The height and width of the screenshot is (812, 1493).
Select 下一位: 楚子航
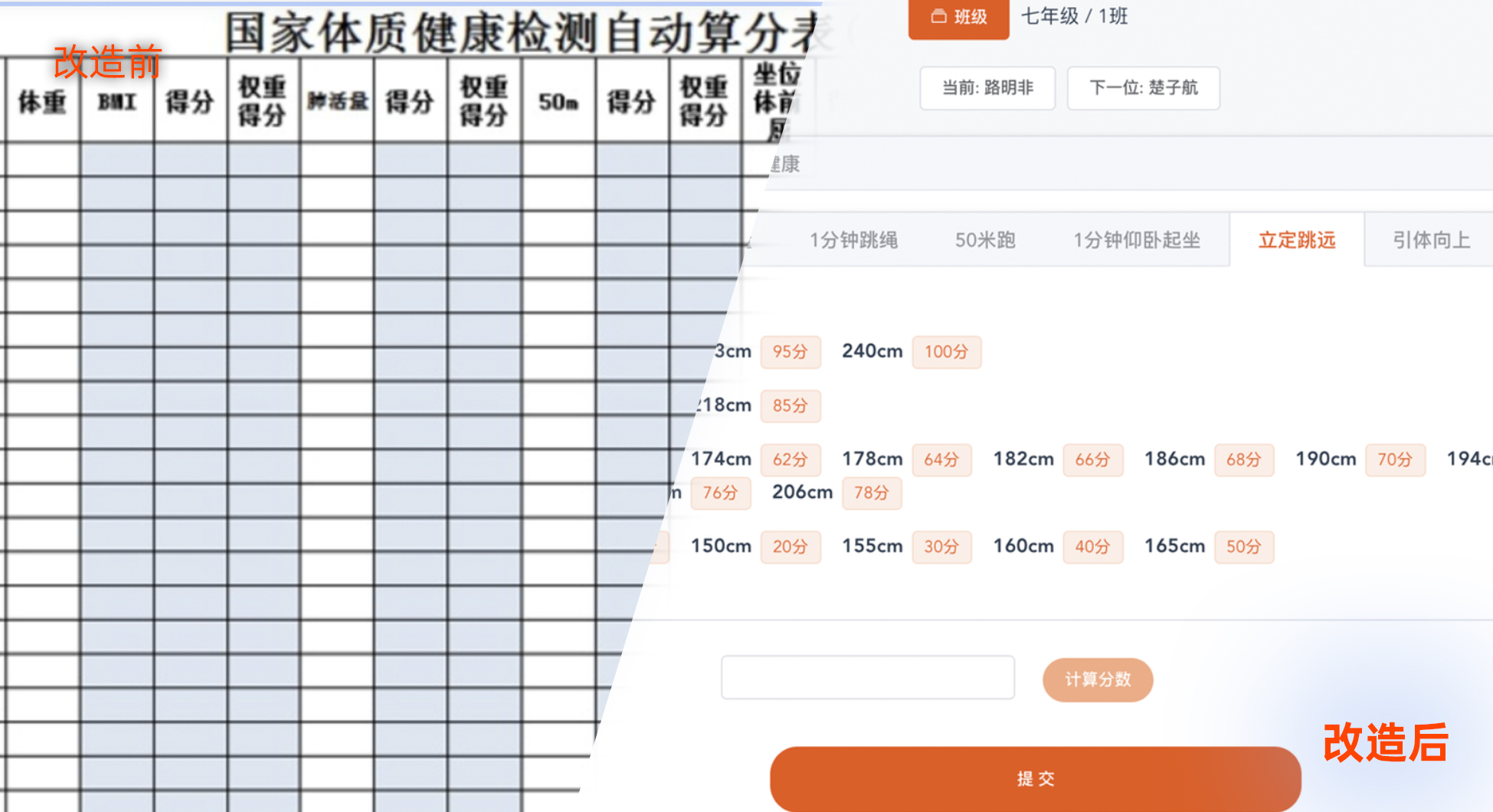pos(1143,88)
